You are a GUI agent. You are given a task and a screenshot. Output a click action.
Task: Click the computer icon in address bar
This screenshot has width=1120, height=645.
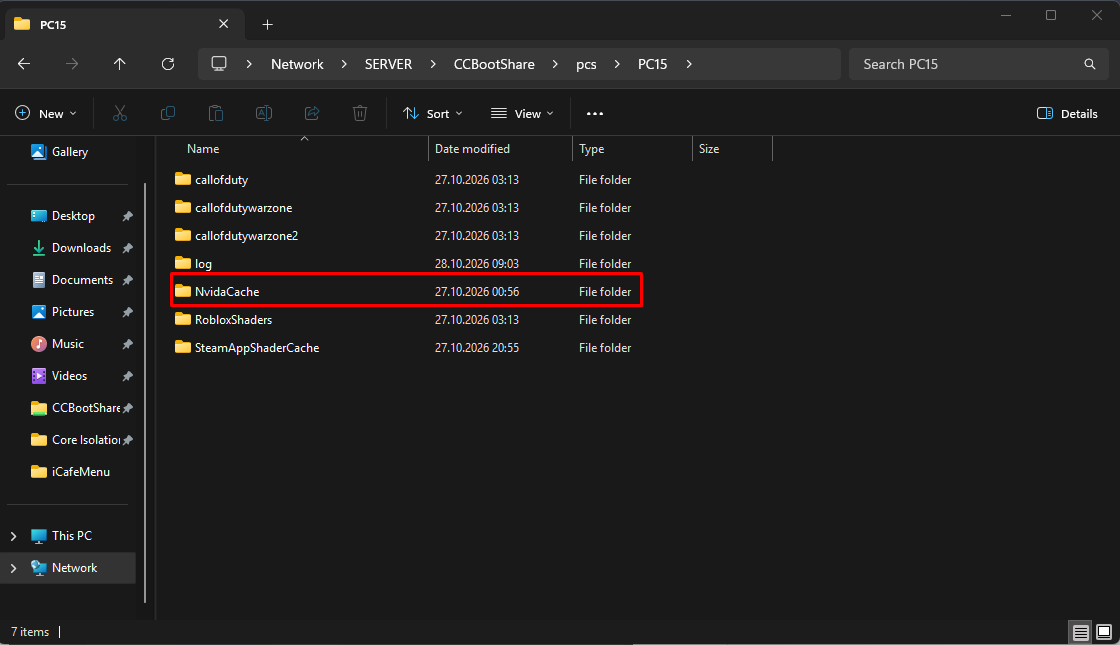(219, 64)
